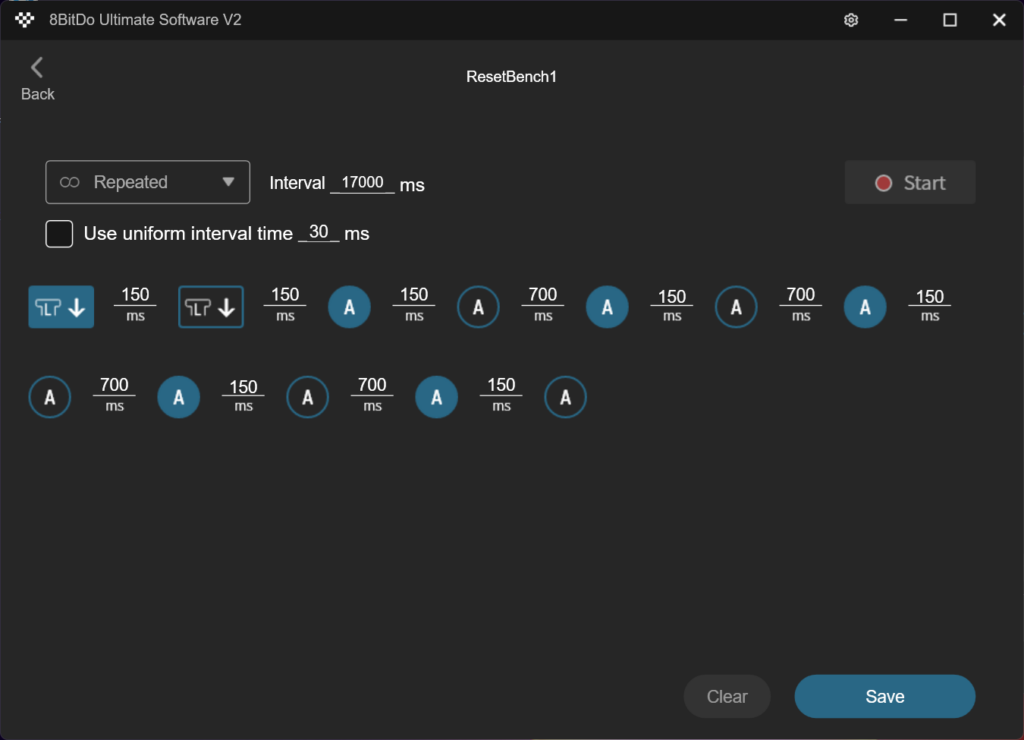Viewport: 1024px width, 740px height.
Task: Click the first filled D-pad down icon
Action: 61,307
